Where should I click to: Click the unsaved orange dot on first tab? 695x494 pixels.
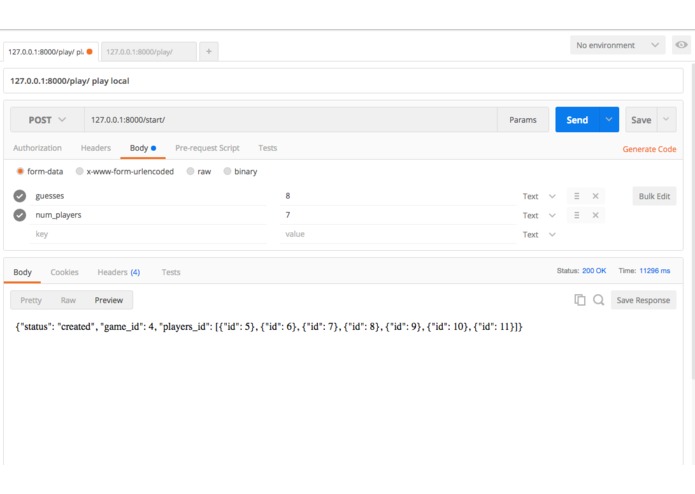[90, 51]
